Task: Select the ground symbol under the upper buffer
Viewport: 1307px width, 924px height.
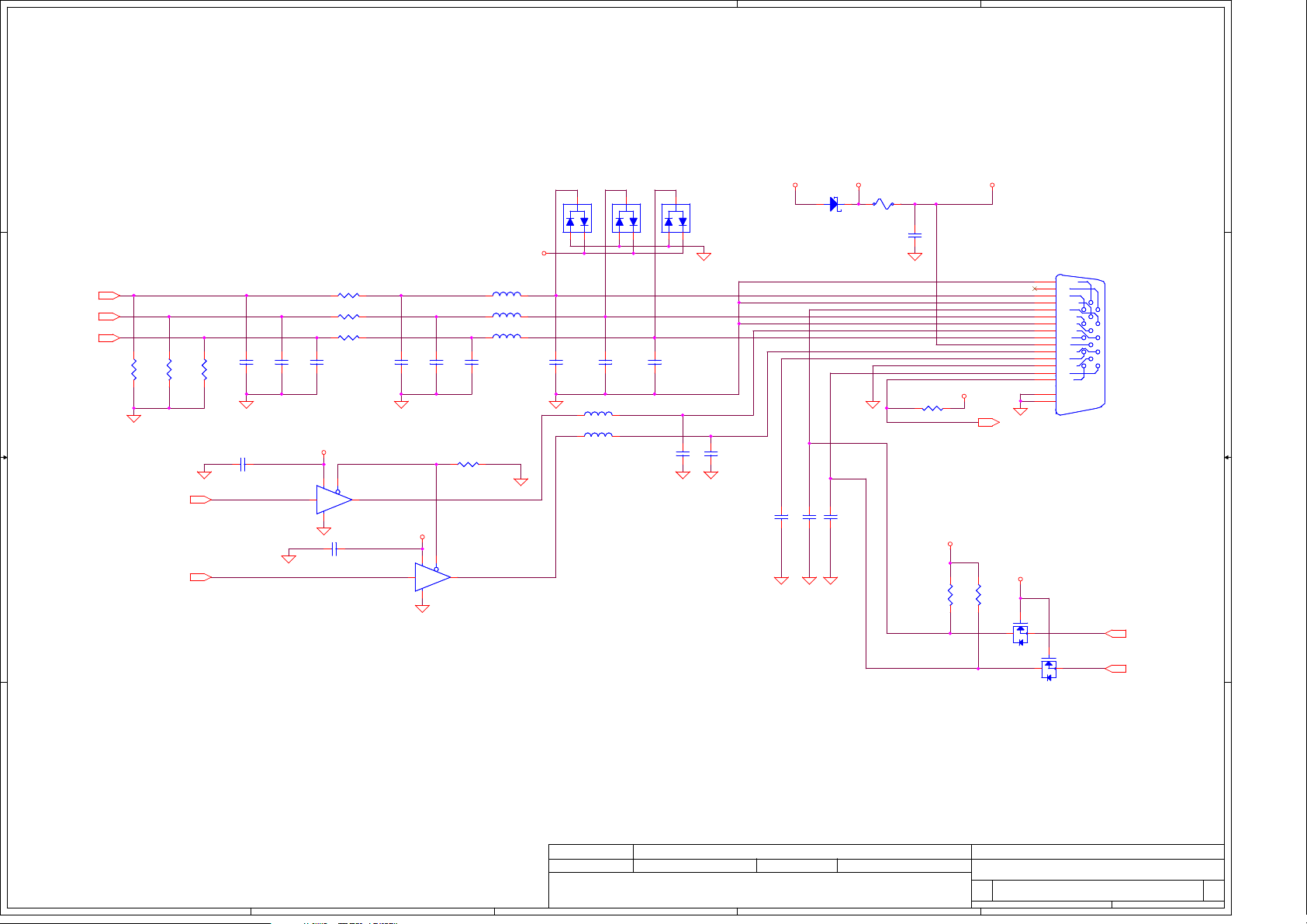Action: [x=324, y=531]
